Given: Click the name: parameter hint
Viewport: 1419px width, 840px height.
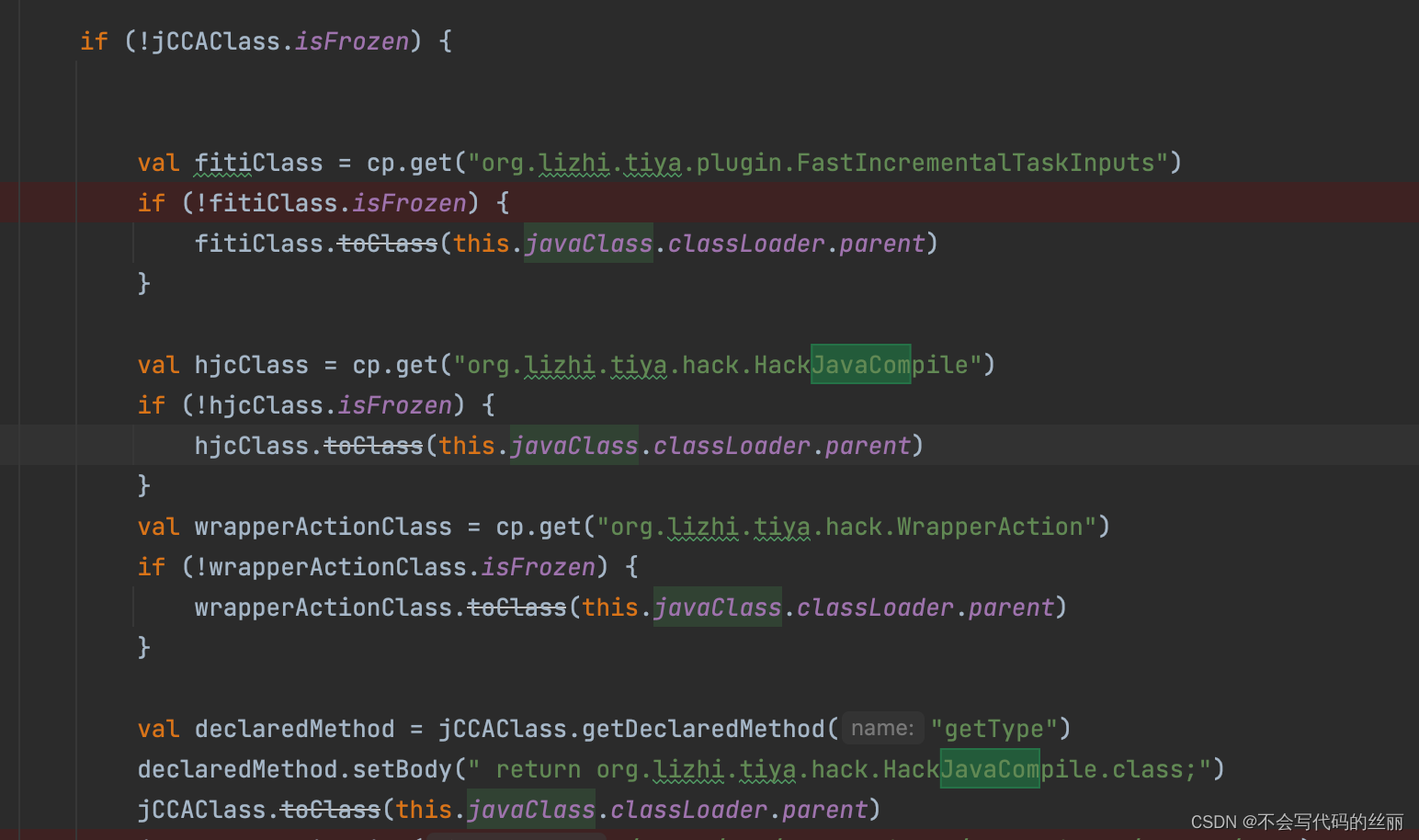Looking at the screenshot, I should click(x=882, y=729).
